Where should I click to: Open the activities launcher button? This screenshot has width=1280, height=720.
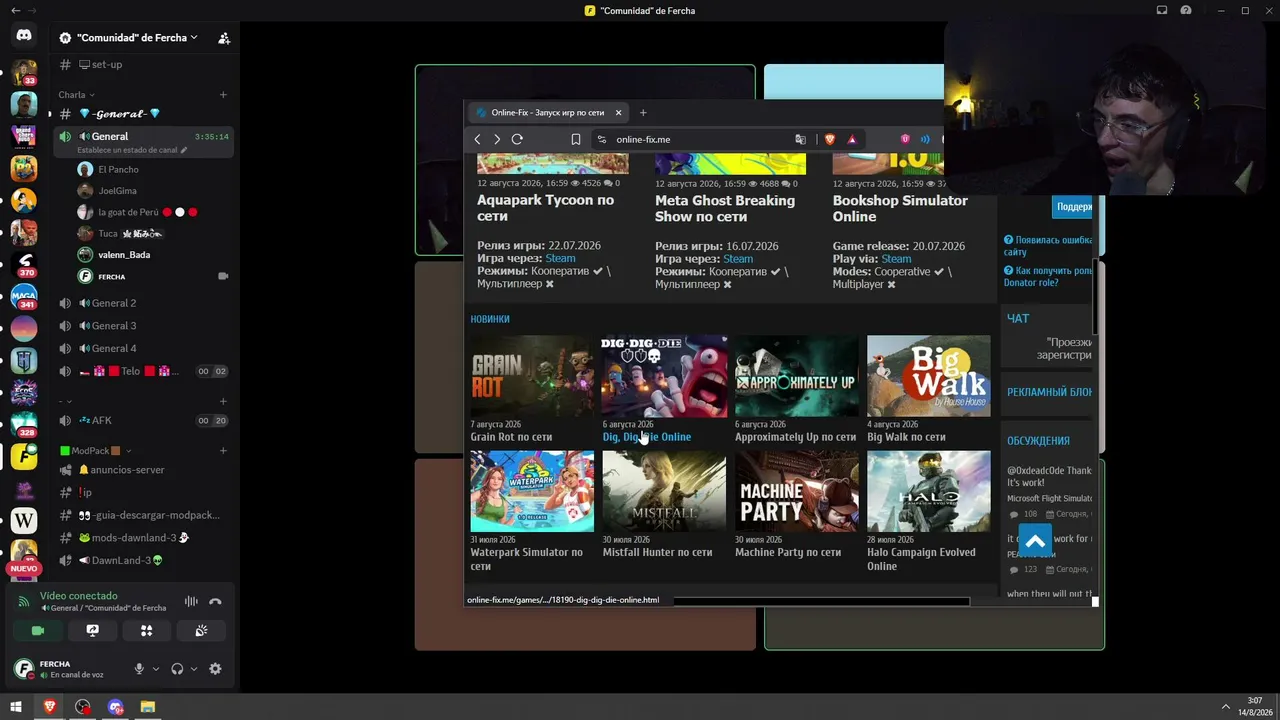click(147, 631)
